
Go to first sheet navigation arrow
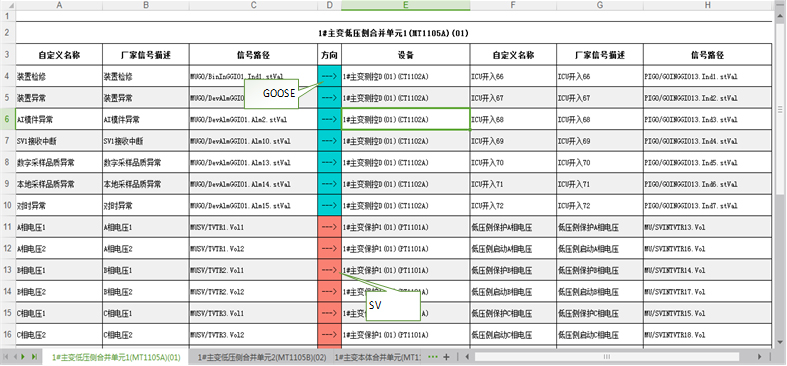tap(6, 357)
